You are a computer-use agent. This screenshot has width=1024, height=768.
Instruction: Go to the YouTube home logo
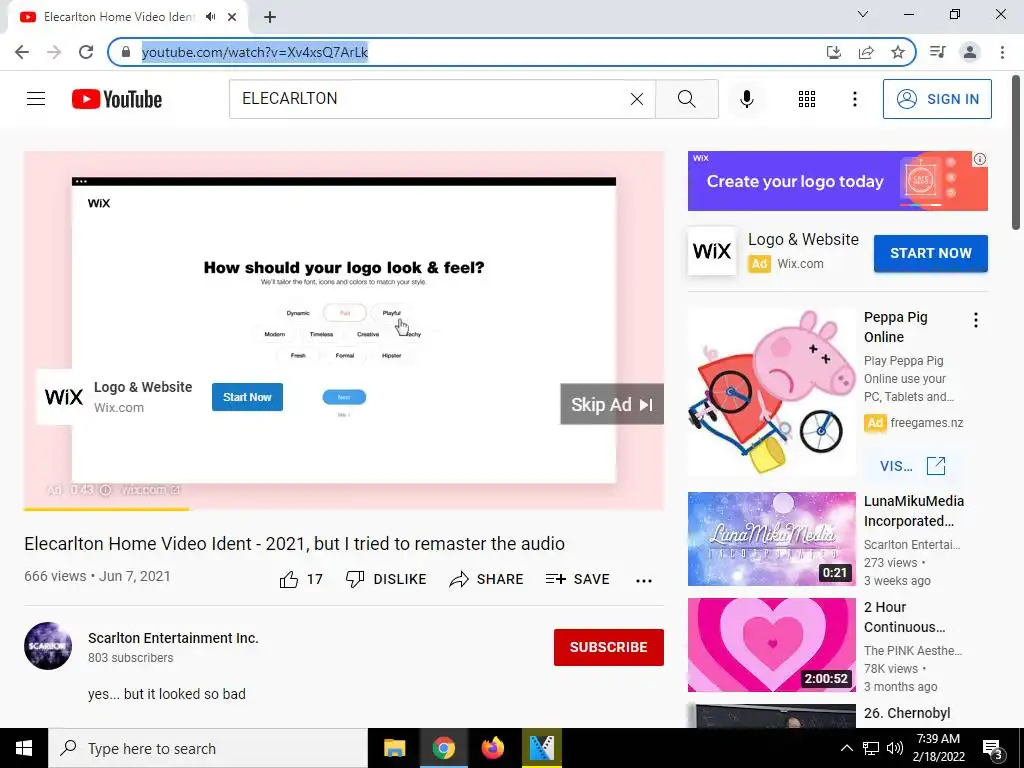(x=117, y=99)
